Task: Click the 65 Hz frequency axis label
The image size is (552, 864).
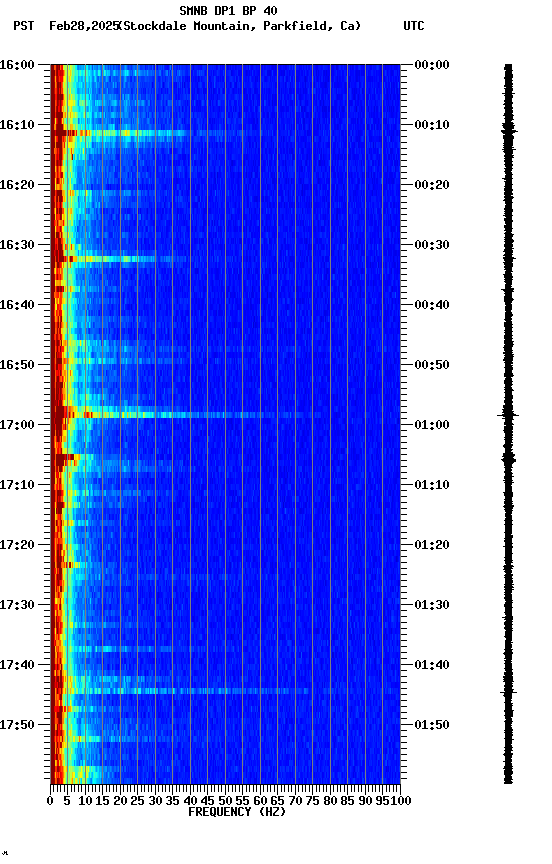Action: coord(277,801)
